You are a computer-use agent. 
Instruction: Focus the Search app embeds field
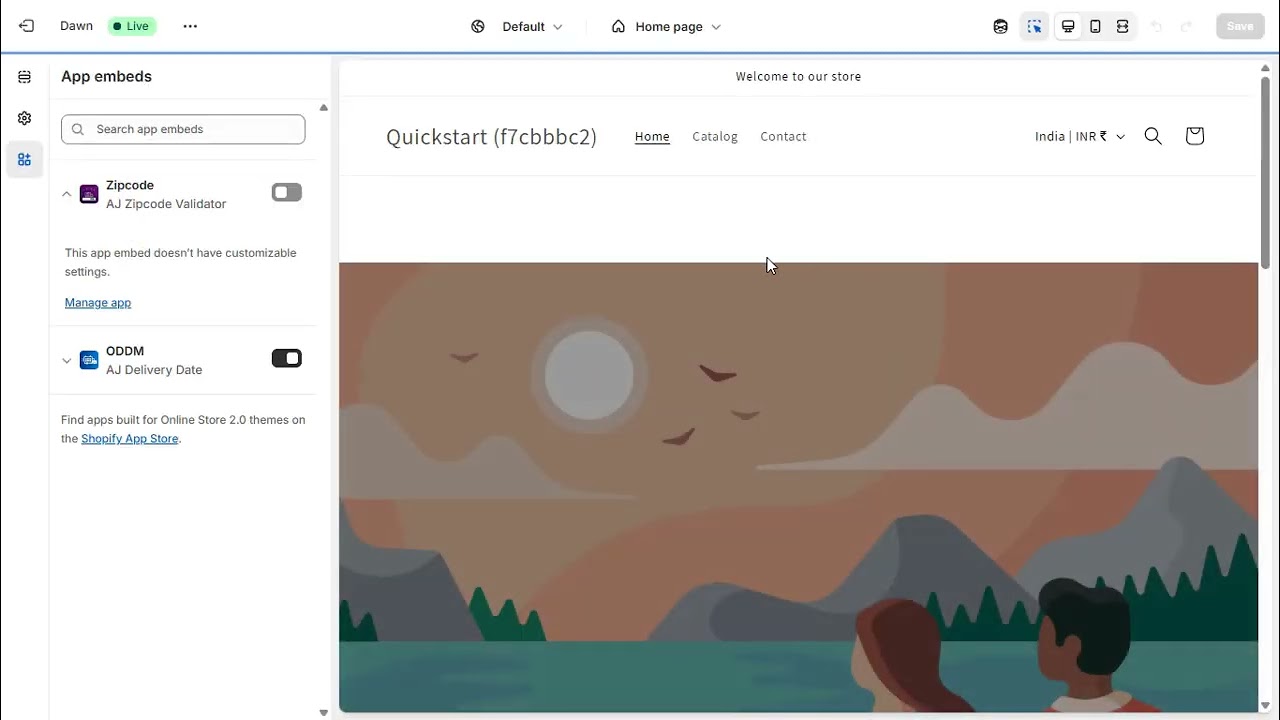[x=183, y=129]
